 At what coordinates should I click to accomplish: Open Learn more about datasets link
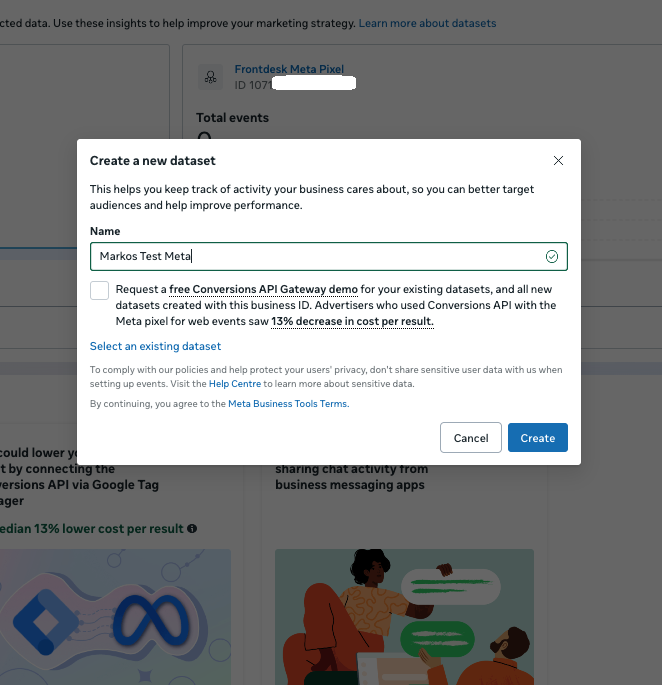[x=427, y=23]
